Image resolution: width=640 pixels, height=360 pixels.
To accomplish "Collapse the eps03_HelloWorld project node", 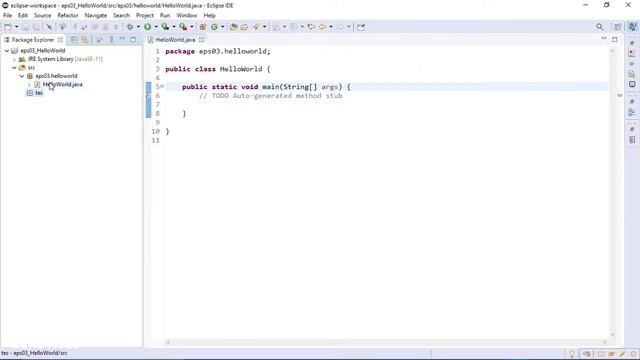I will tap(7, 51).
